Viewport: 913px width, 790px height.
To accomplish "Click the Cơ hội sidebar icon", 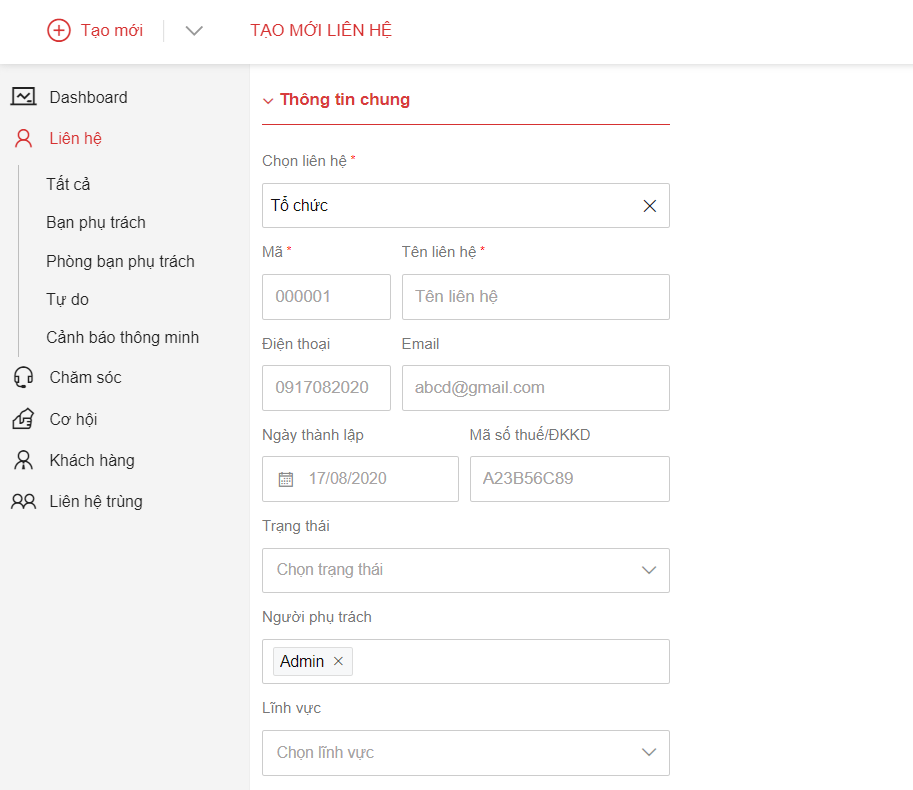I will [x=23, y=419].
